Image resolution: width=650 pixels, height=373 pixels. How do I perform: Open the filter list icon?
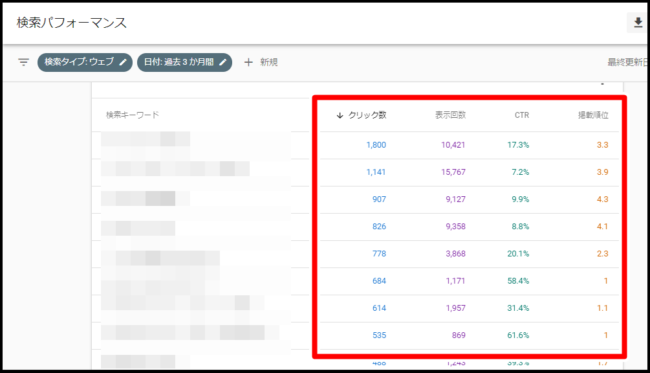(24, 62)
